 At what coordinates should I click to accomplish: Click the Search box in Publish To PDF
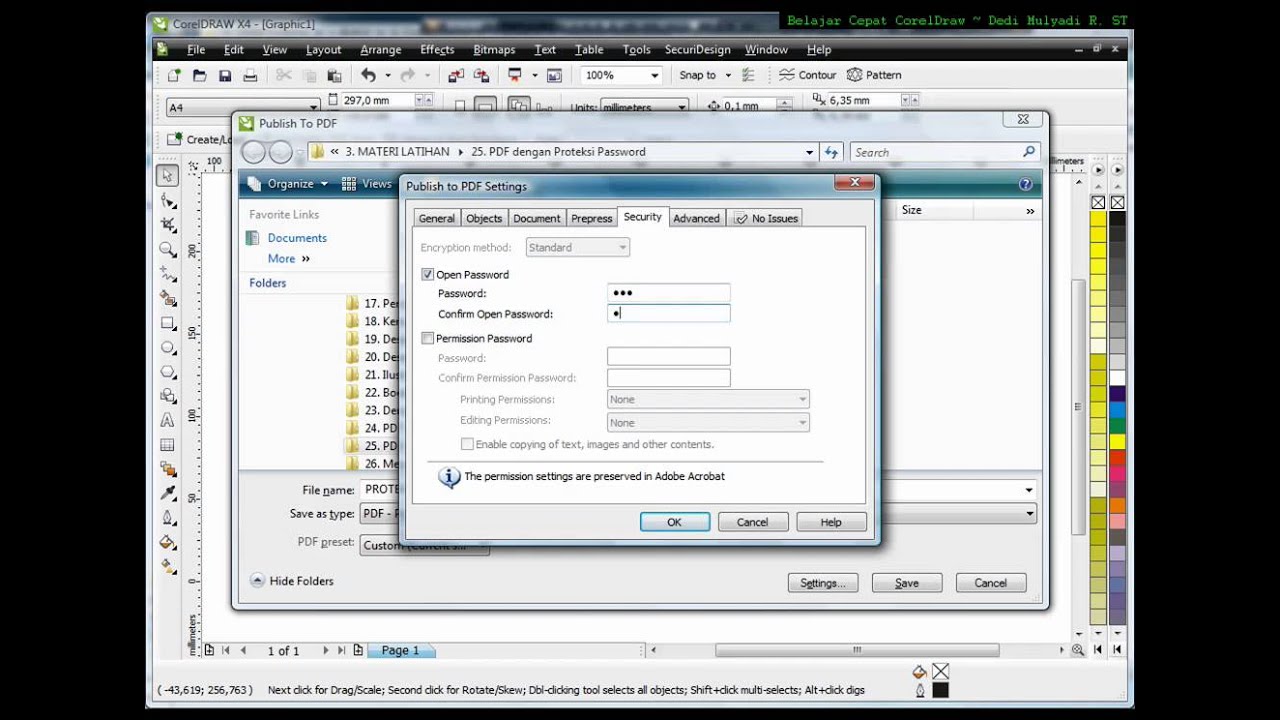pyautogui.click(x=944, y=152)
